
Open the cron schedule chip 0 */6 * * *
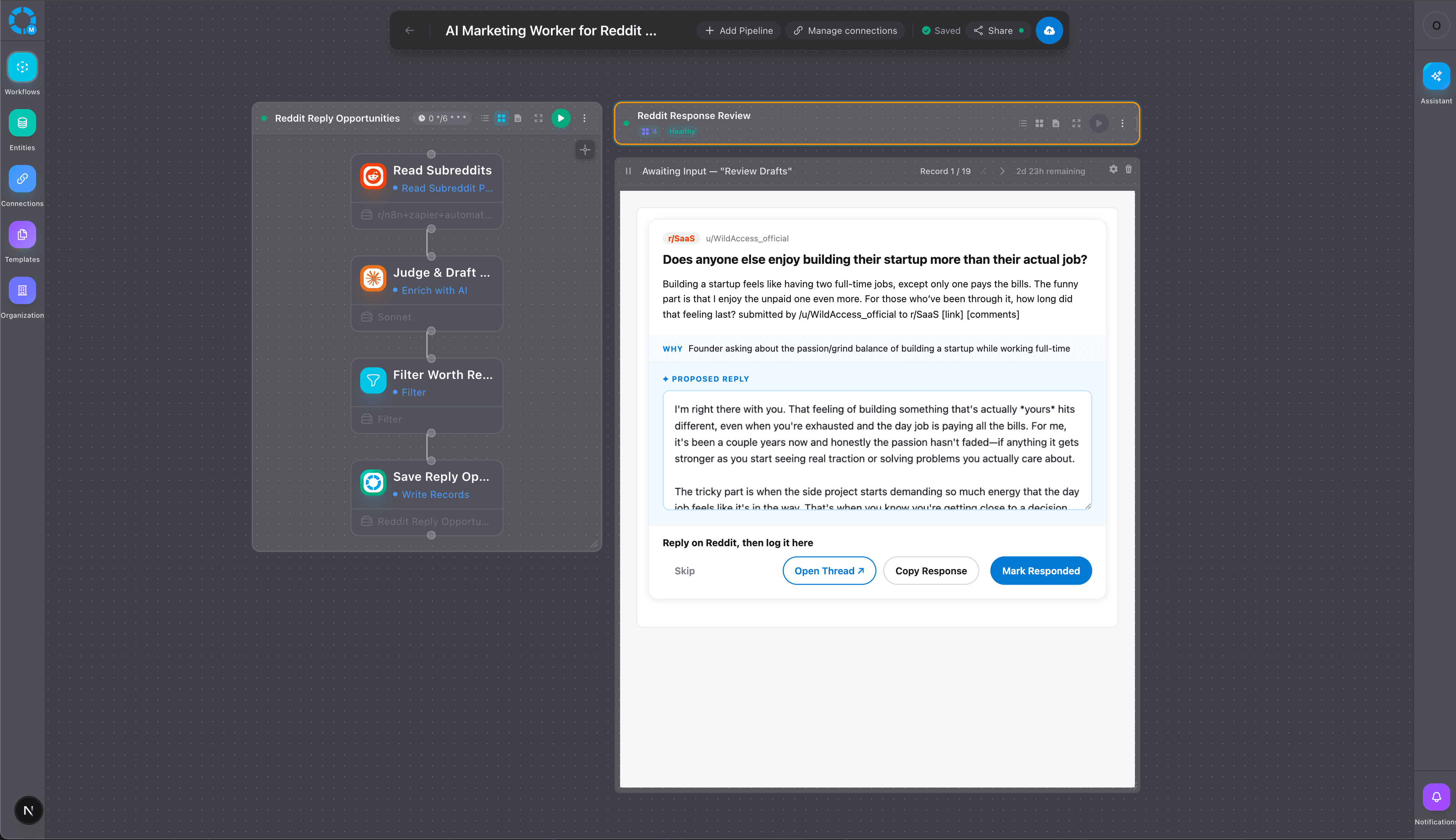442,118
